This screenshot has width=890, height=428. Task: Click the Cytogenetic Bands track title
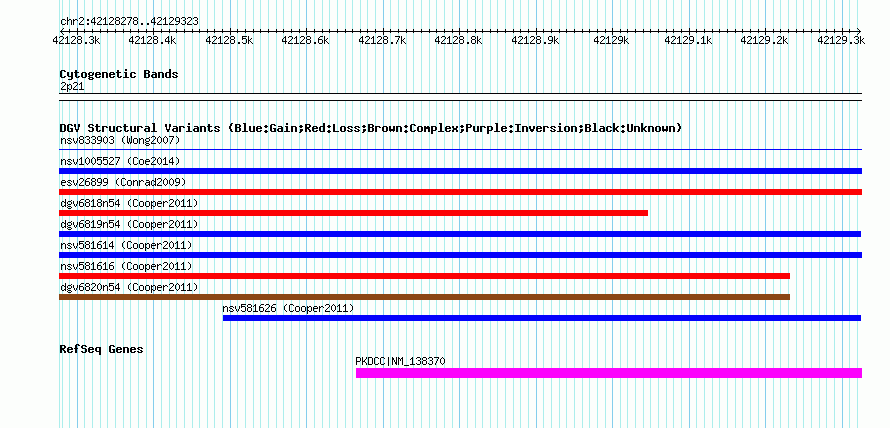[x=119, y=74]
